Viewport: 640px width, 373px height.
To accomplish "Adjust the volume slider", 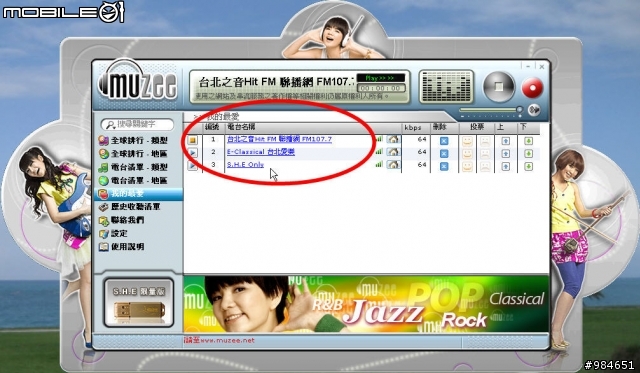I will pyautogui.click(x=491, y=110).
